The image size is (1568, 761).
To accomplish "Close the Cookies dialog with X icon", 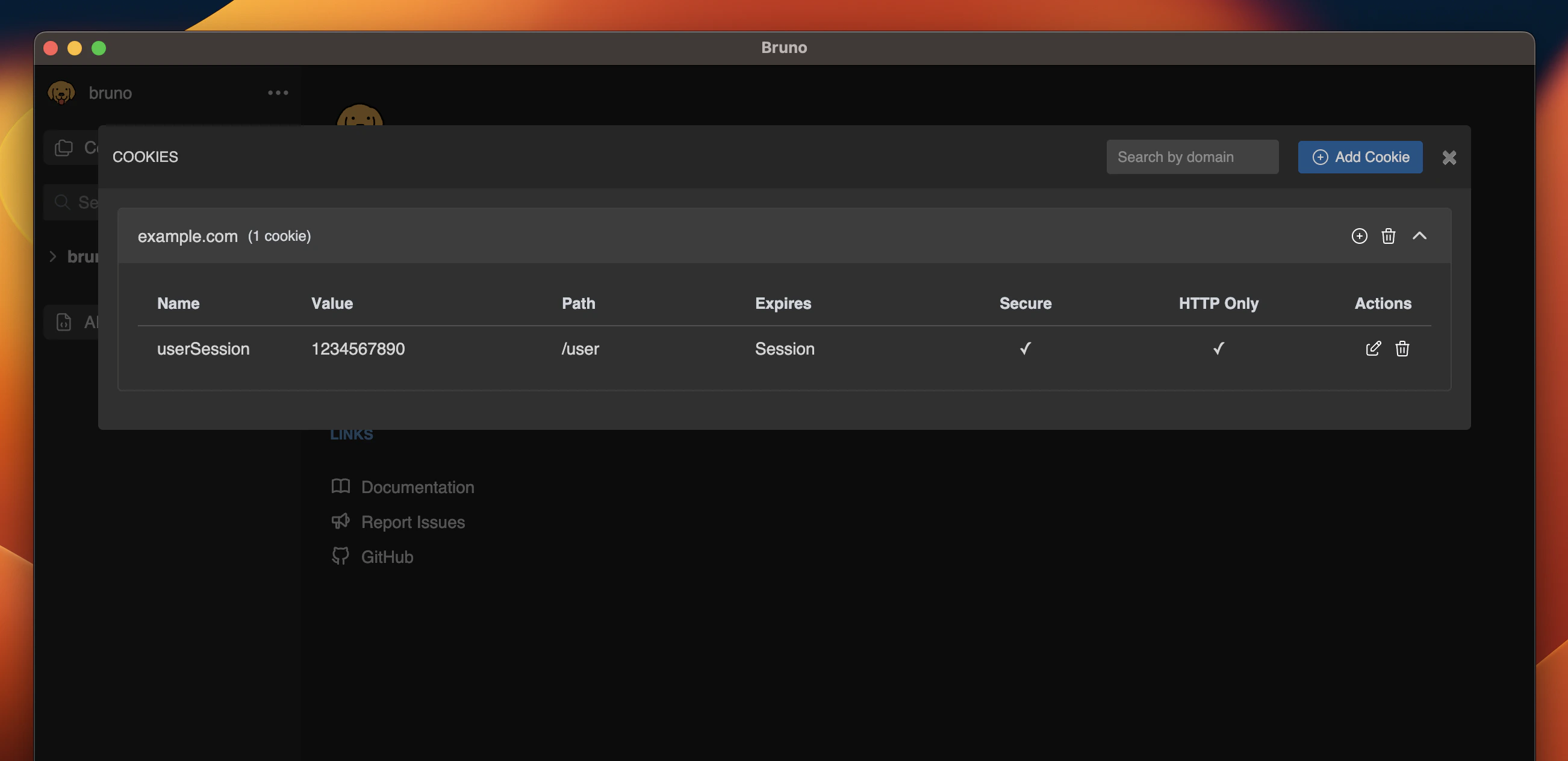I will pyautogui.click(x=1449, y=158).
